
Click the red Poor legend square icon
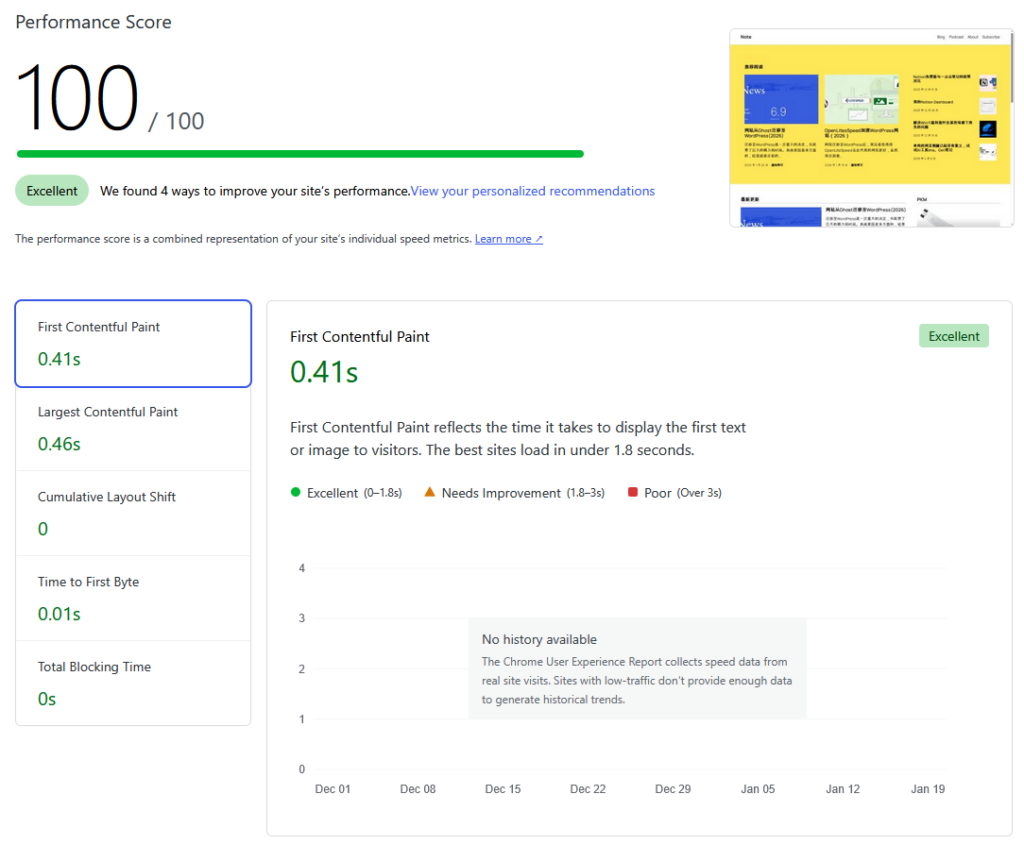pos(632,492)
